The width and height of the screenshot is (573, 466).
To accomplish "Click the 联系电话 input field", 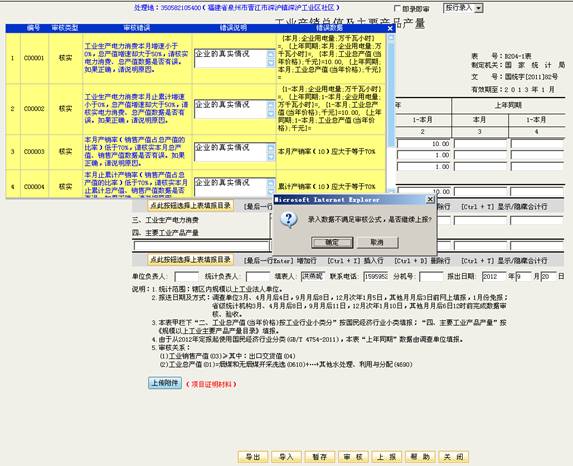I will (x=376, y=277).
